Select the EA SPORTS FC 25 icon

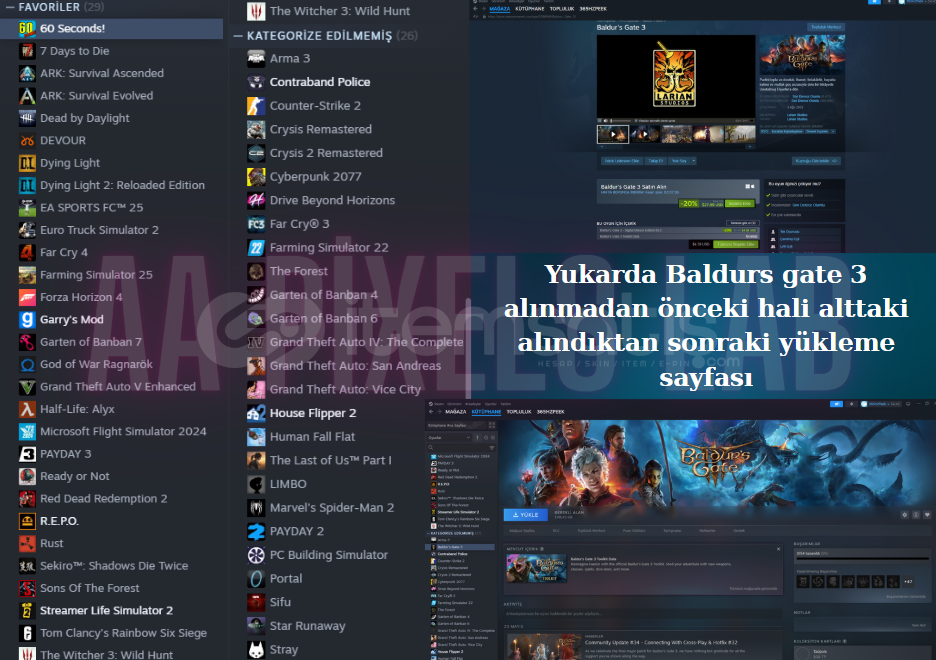point(27,207)
